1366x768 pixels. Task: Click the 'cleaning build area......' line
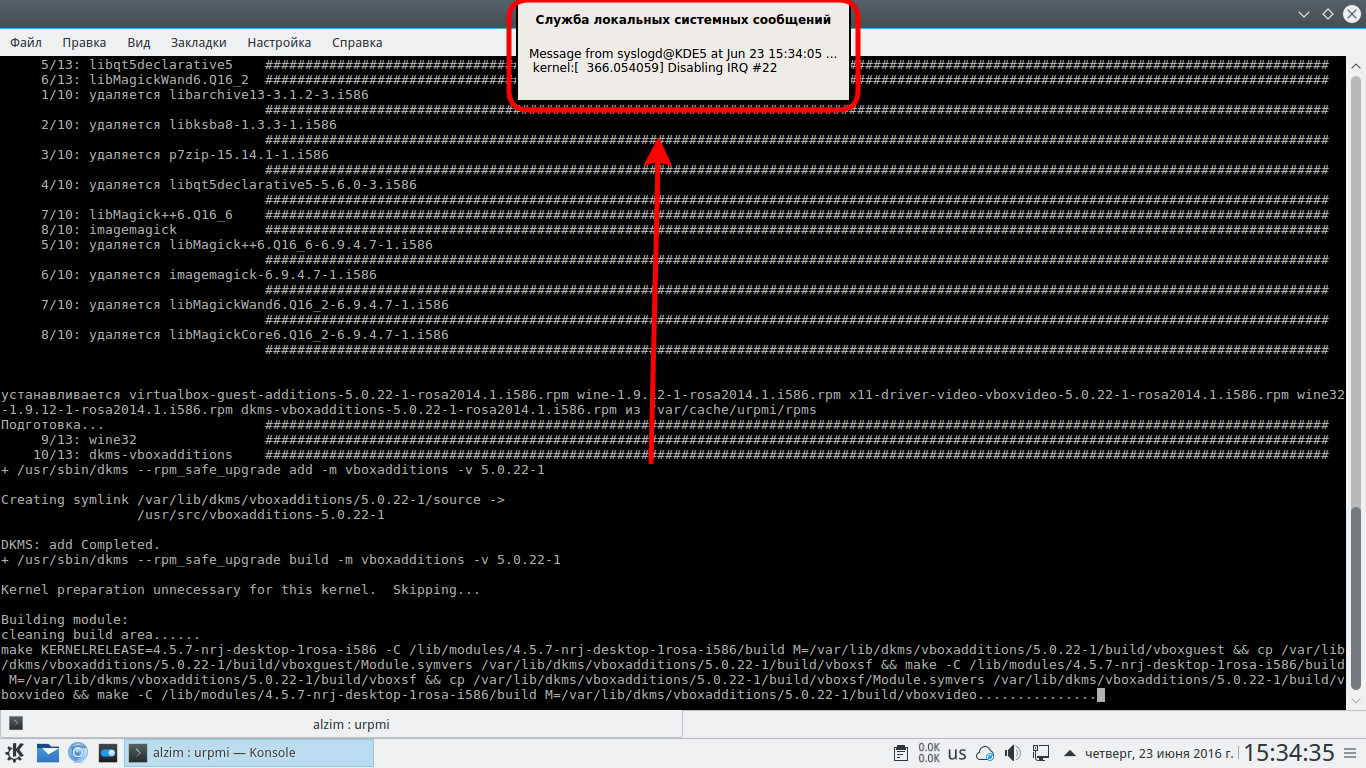[101, 635]
